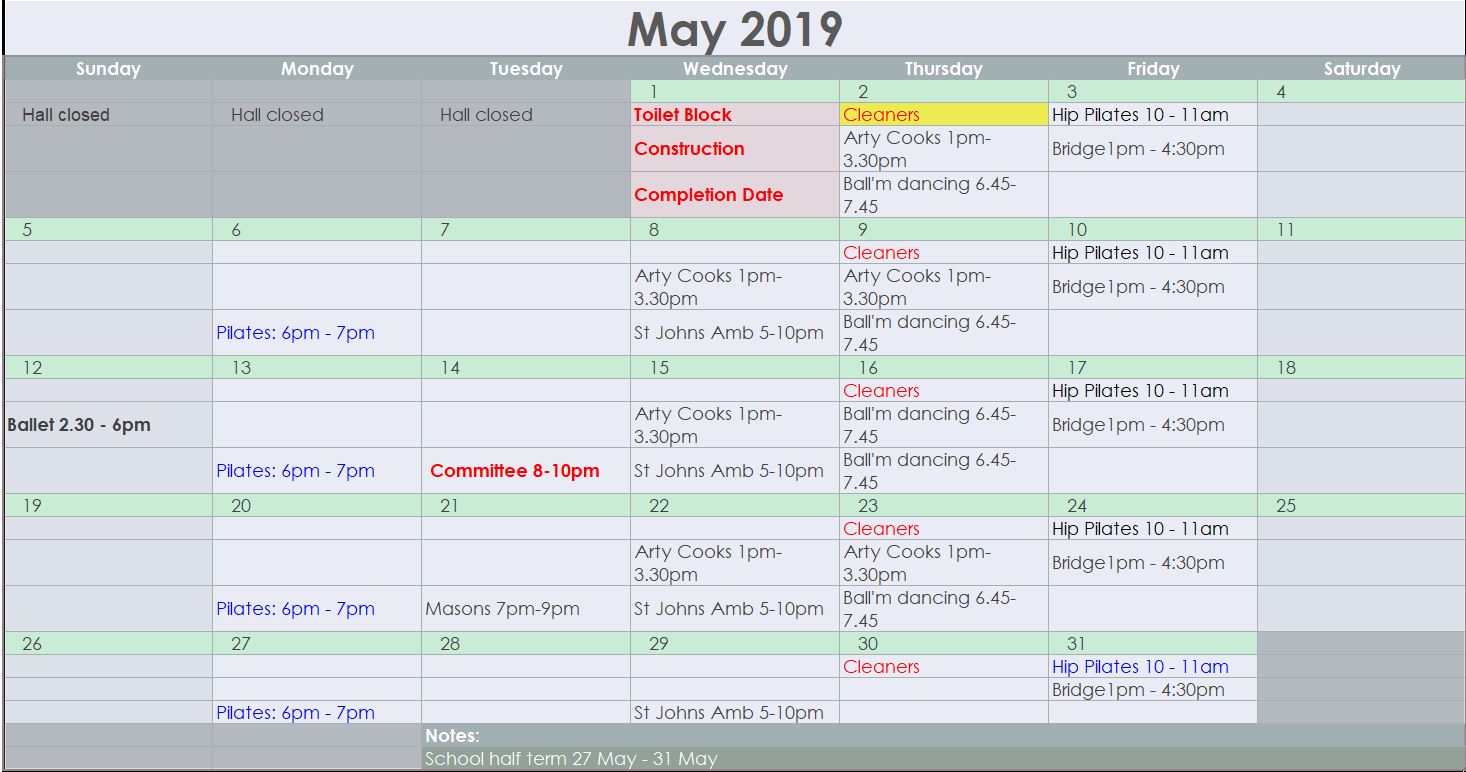Select the Monday column header
The image size is (1466, 772).
pos(317,69)
